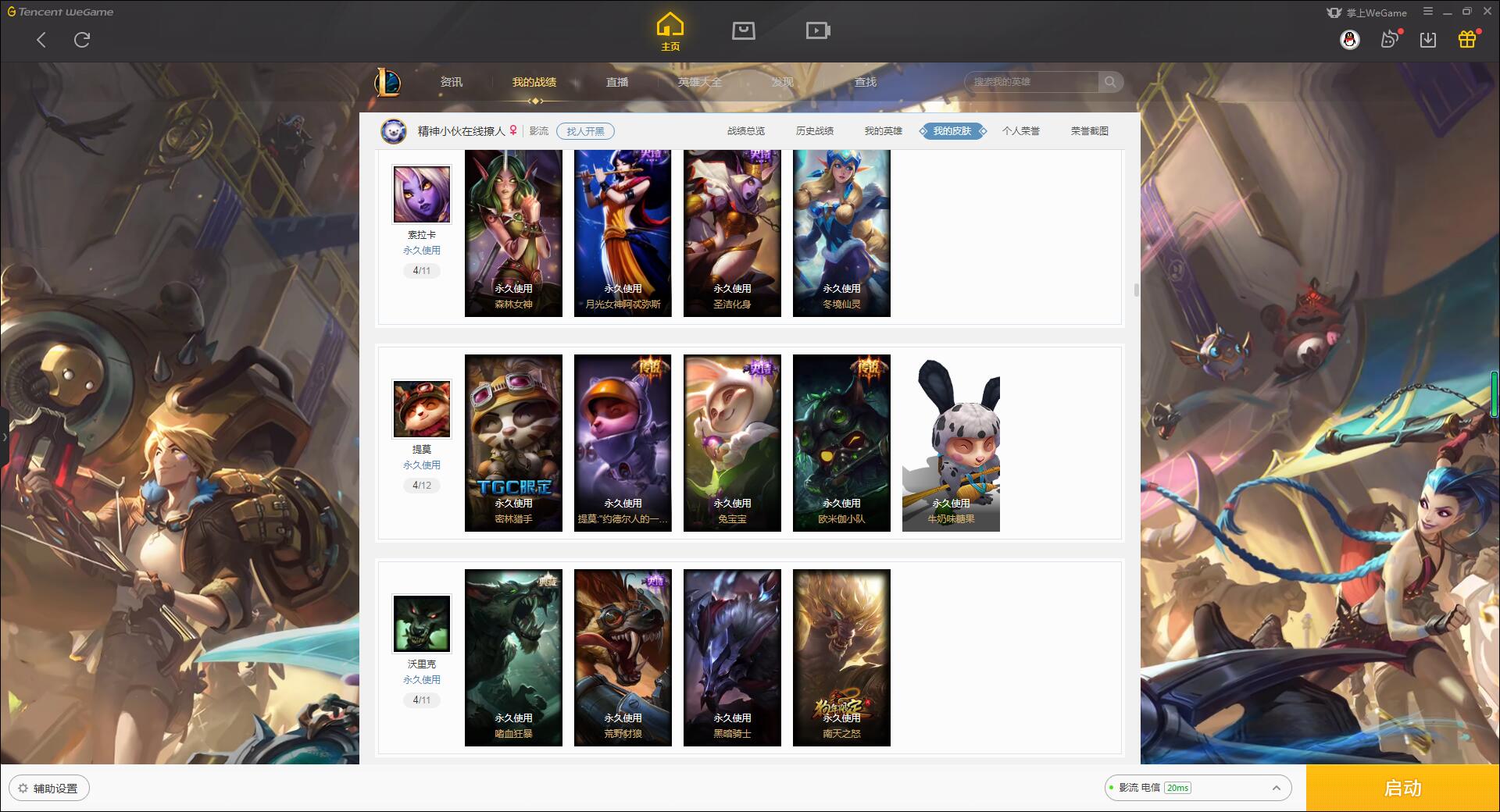Click the 启动 launch button
This screenshot has height=812, width=1500.
(1402, 789)
